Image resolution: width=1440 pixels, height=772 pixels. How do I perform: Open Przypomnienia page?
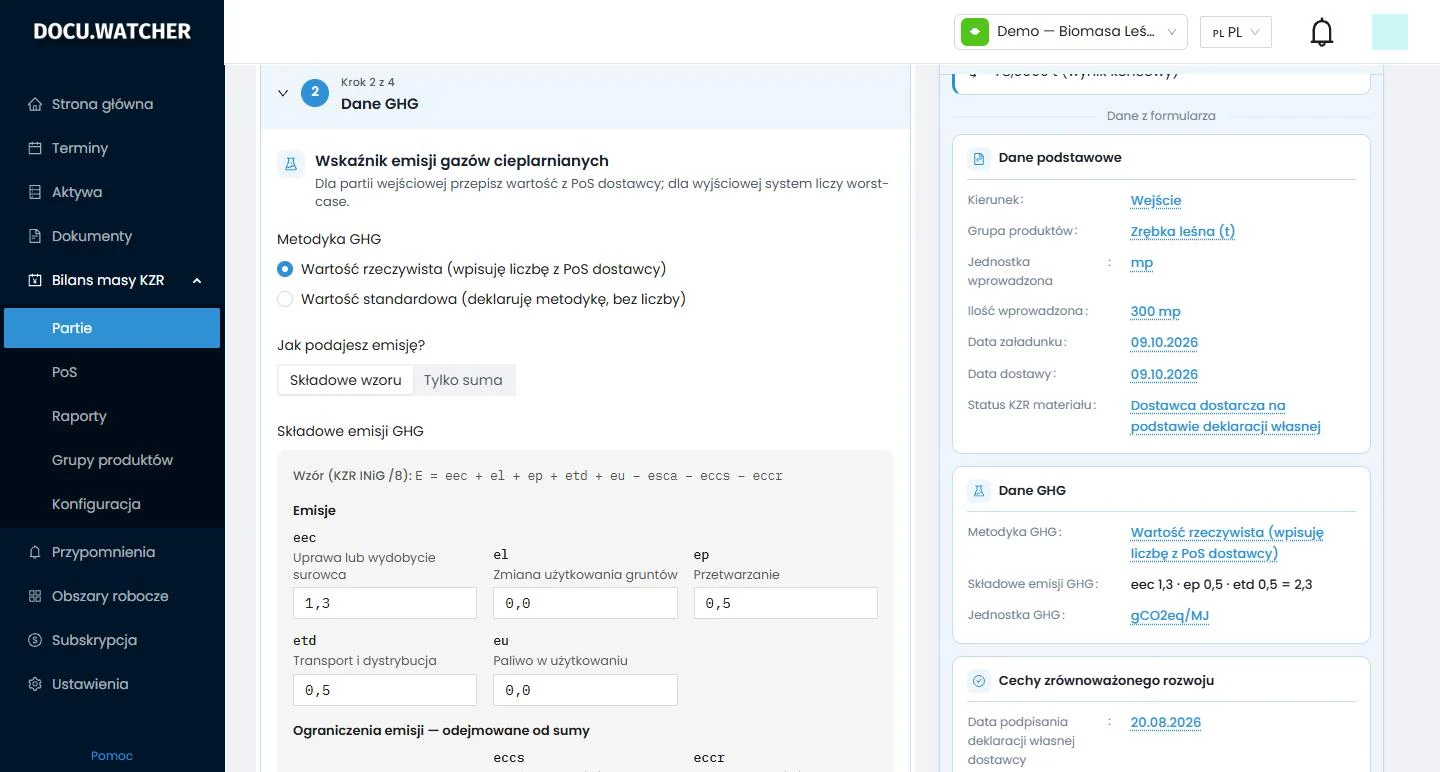coord(112,552)
